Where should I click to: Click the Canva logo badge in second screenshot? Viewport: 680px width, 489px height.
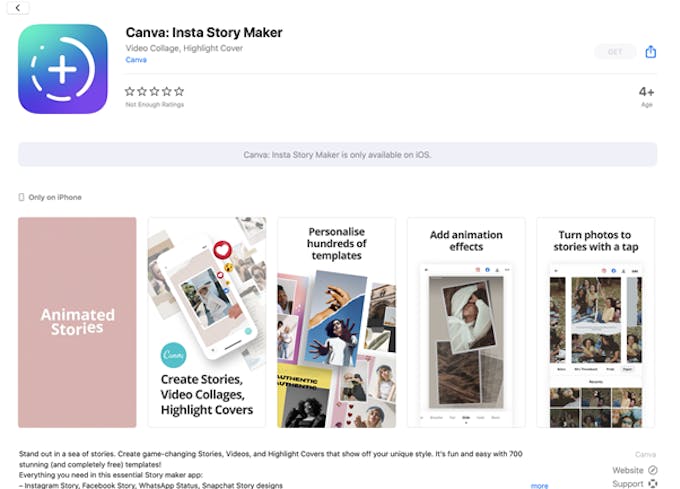(x=173, y=355)
